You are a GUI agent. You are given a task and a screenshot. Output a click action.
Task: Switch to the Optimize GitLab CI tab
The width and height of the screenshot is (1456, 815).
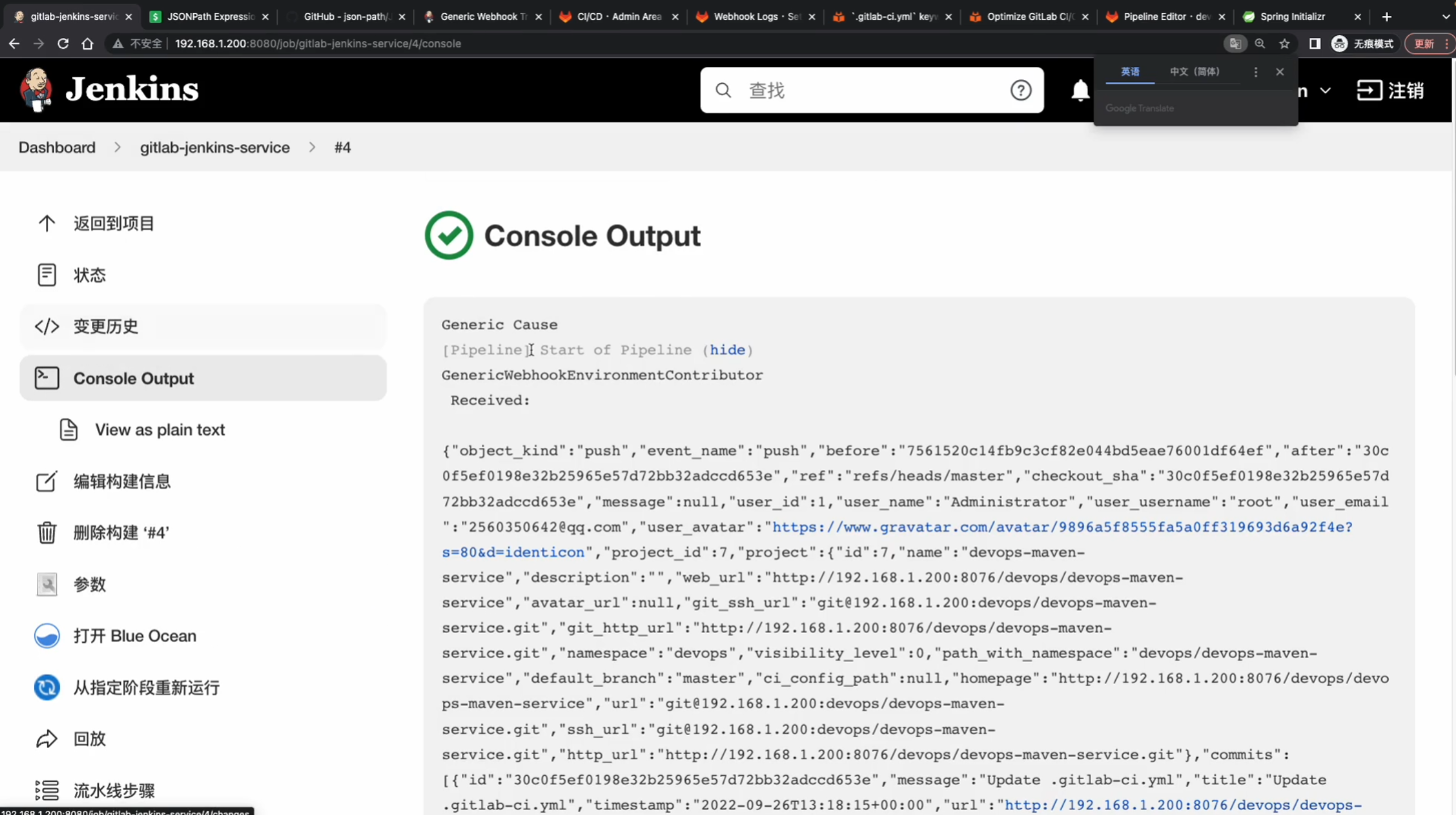click(1029, 16)
